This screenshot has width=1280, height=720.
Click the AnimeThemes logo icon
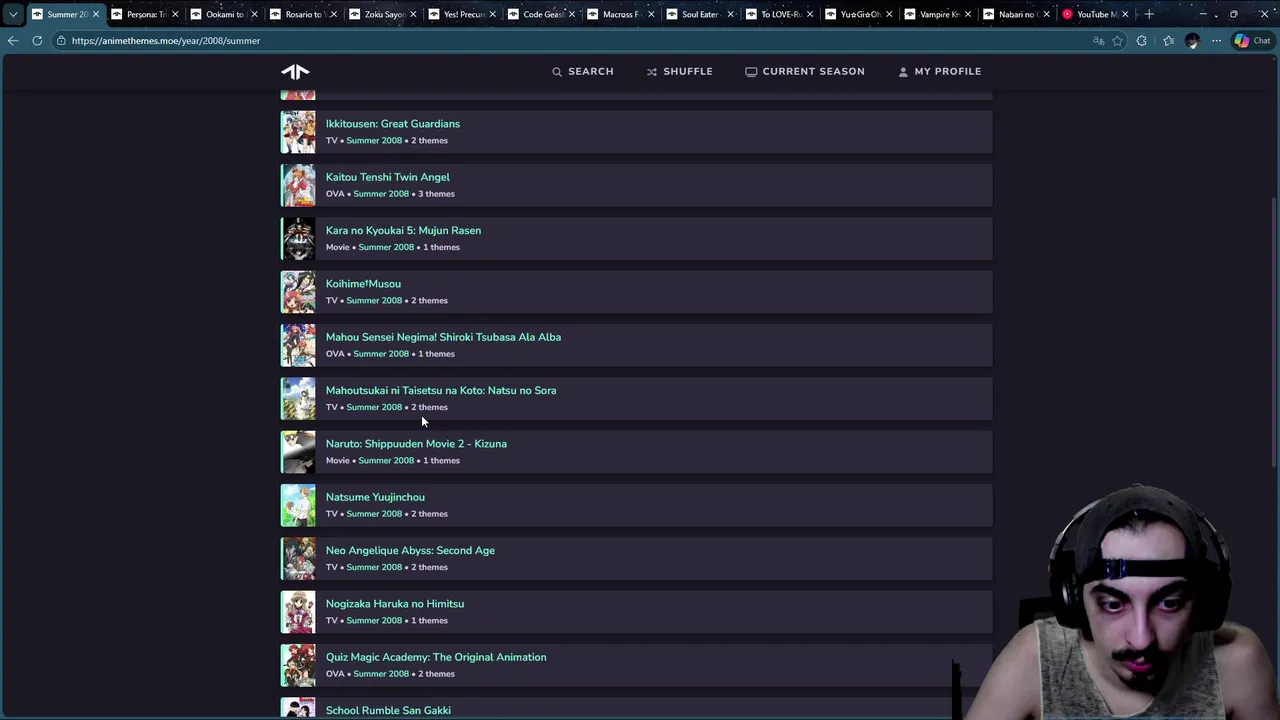point(295,71)
